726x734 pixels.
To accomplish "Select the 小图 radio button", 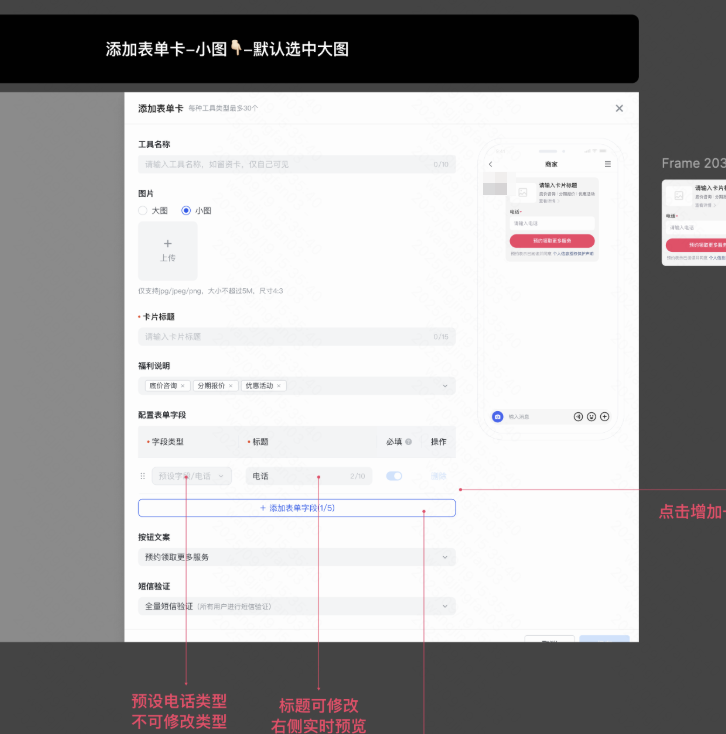I will [186, 211].
